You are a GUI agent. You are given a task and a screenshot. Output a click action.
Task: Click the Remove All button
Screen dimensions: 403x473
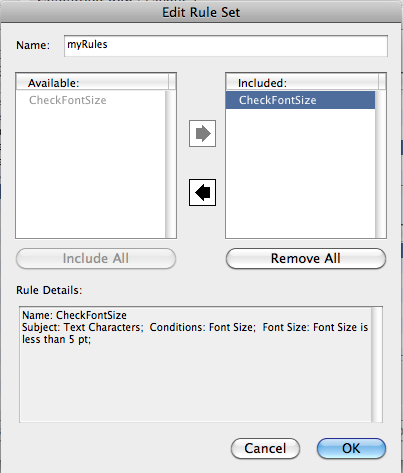pos(306,258)
